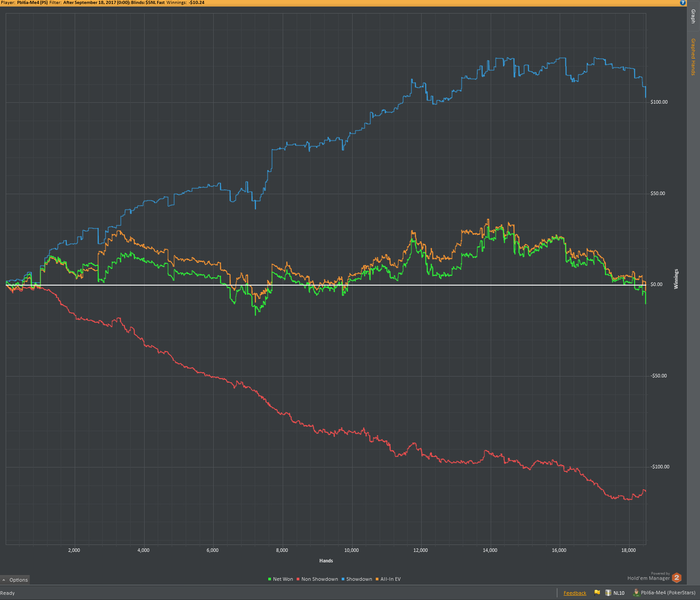
Task: Toggle the All-In EV legend series
Action: click(388, 579)
